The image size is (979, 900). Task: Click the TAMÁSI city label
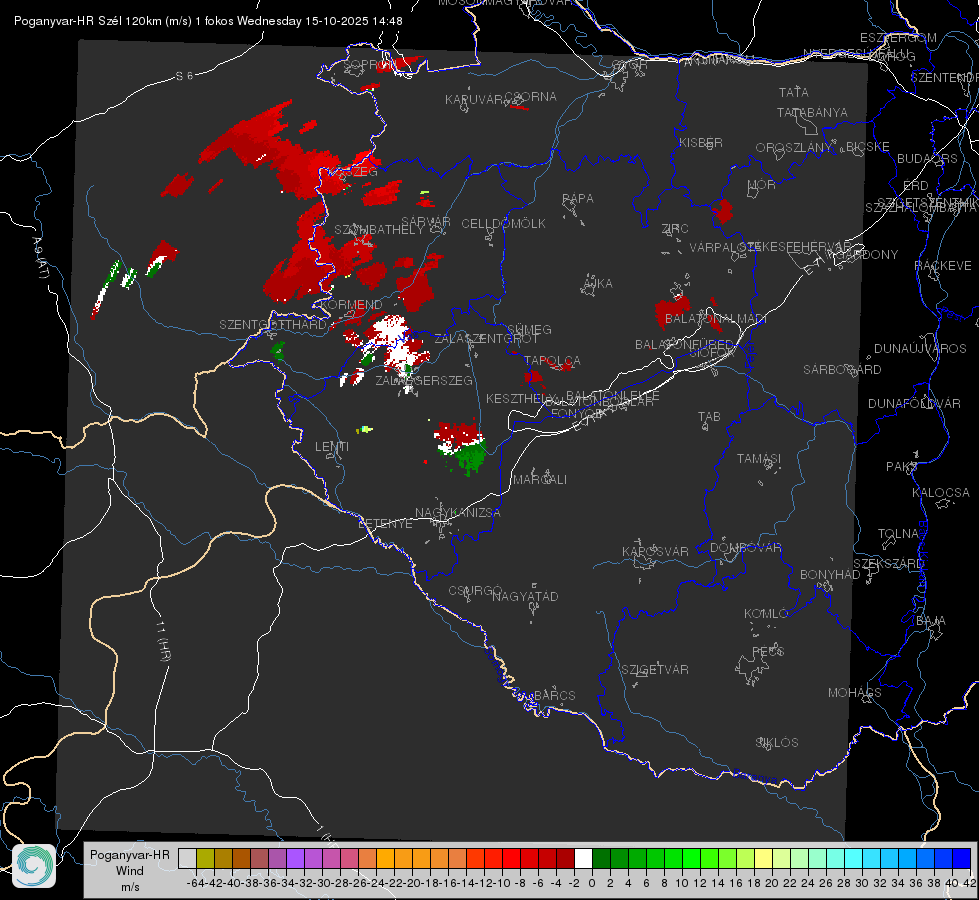759,459
